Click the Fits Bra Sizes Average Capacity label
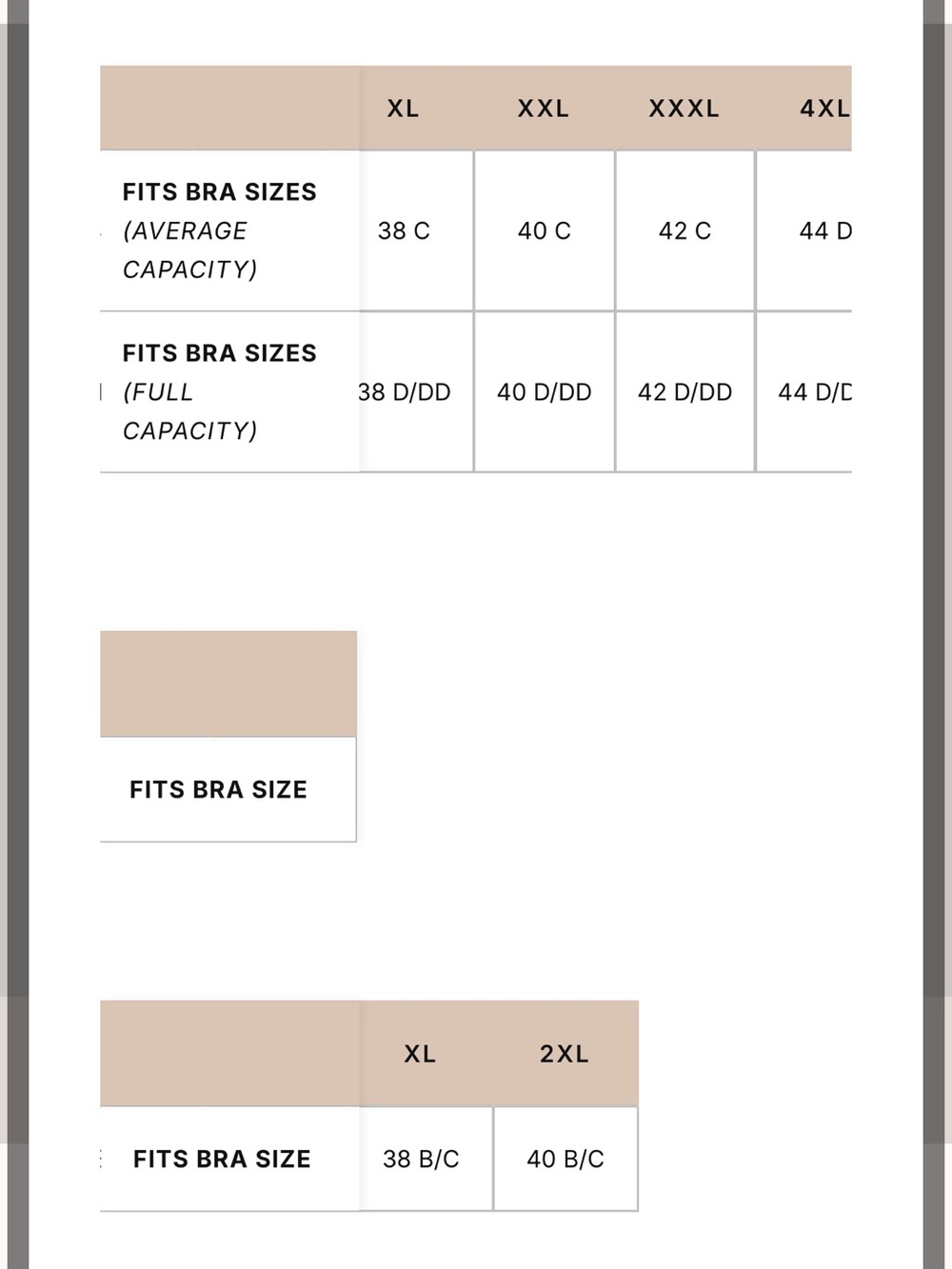Viewport: 952px width, 1269px height. [x=220, y=231]
